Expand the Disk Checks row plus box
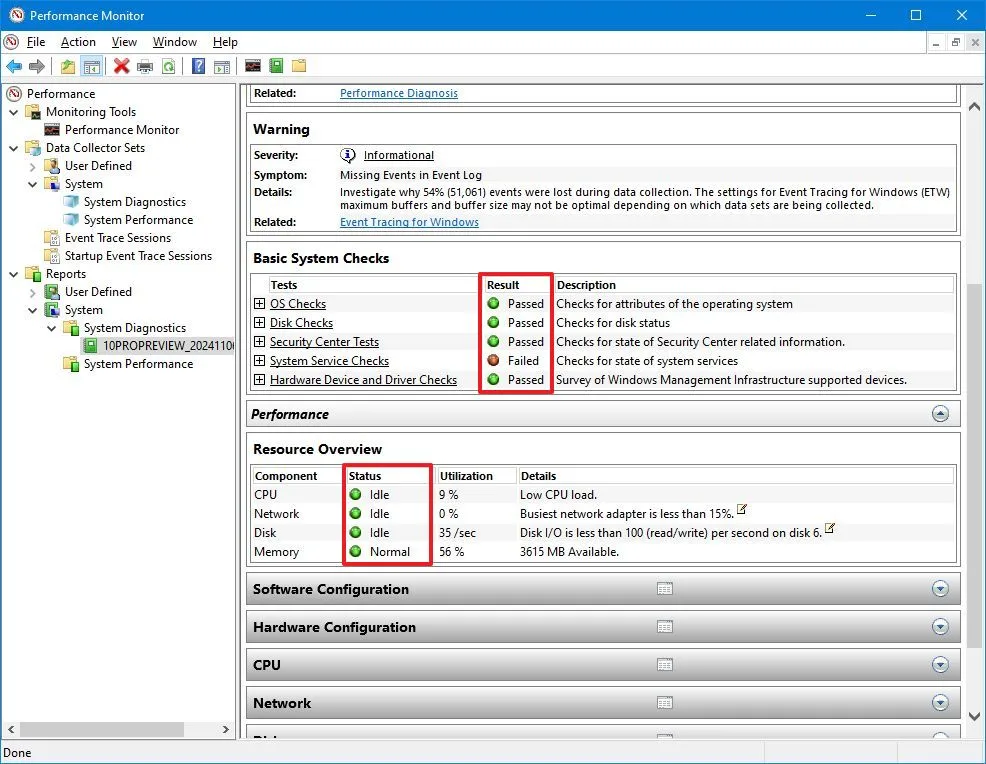986x764 pixels. 259,323
